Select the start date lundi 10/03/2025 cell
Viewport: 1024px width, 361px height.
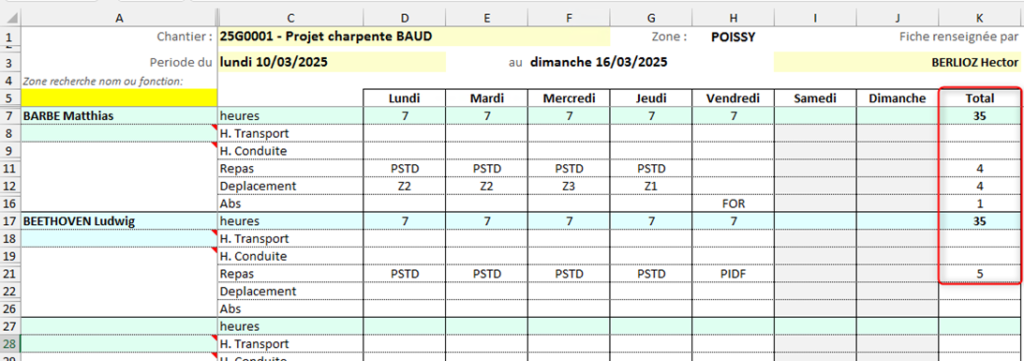tap(332, 62)
